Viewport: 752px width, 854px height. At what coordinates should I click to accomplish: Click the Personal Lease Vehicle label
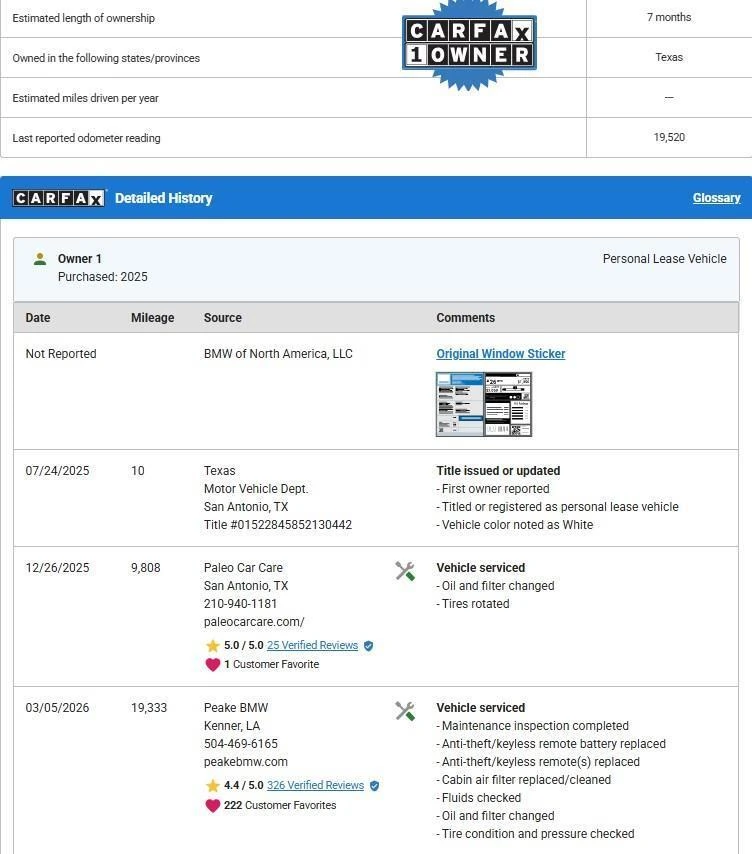click(x=664, y=259)
